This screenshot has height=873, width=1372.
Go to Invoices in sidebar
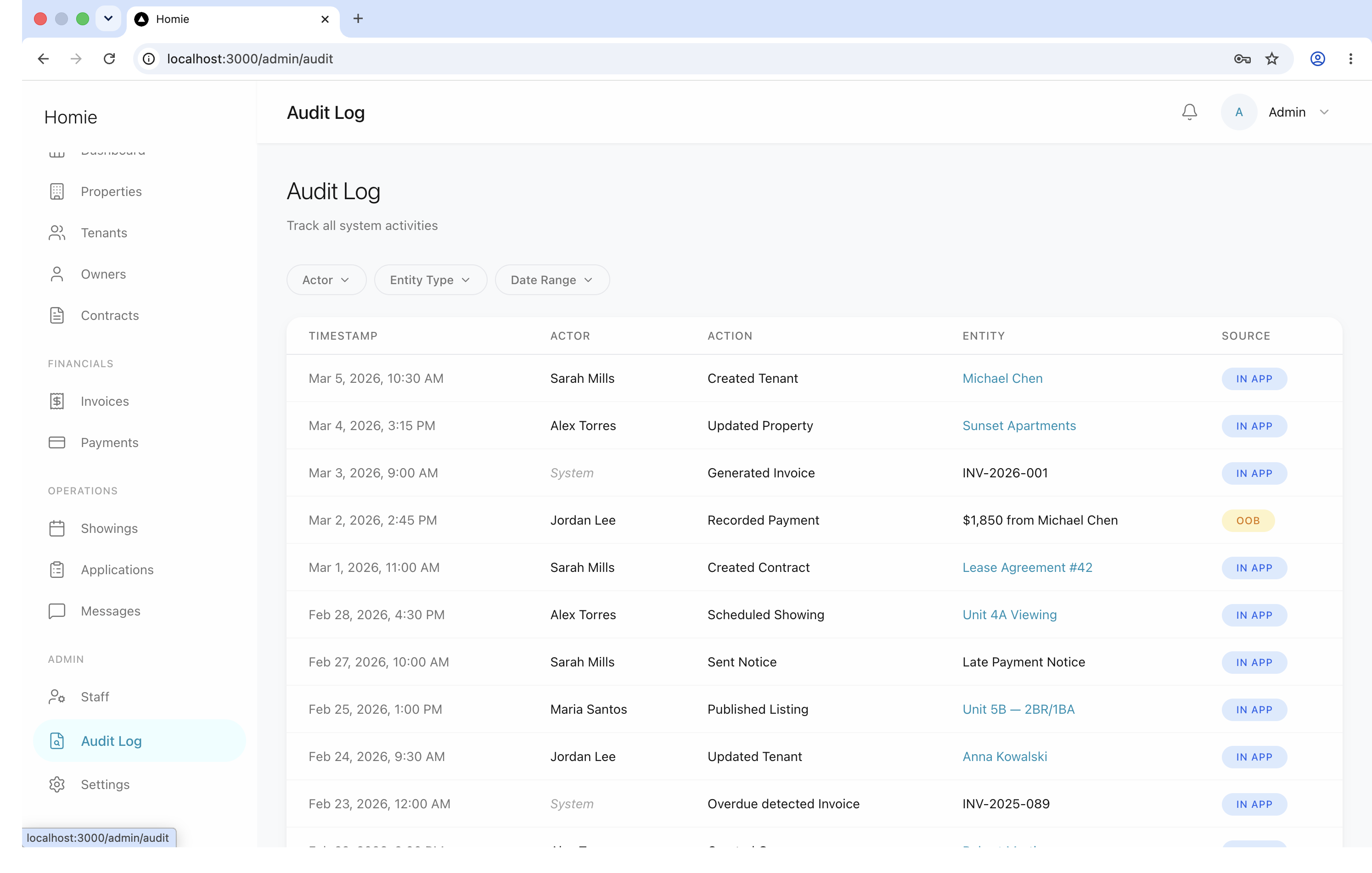click(139, 402)
